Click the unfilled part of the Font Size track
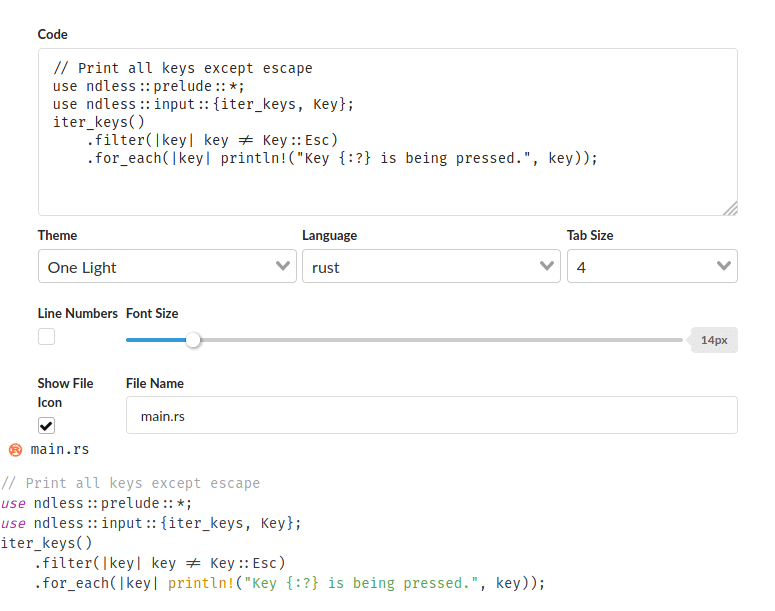This screenshot has height=611, width=775. [x=440, y=340]
